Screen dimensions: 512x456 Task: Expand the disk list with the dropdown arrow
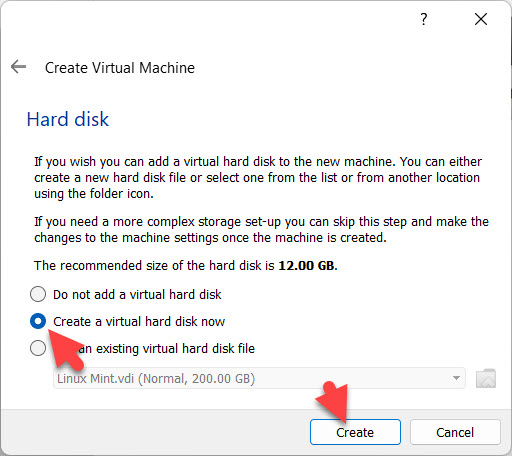[x=456, y=378]
